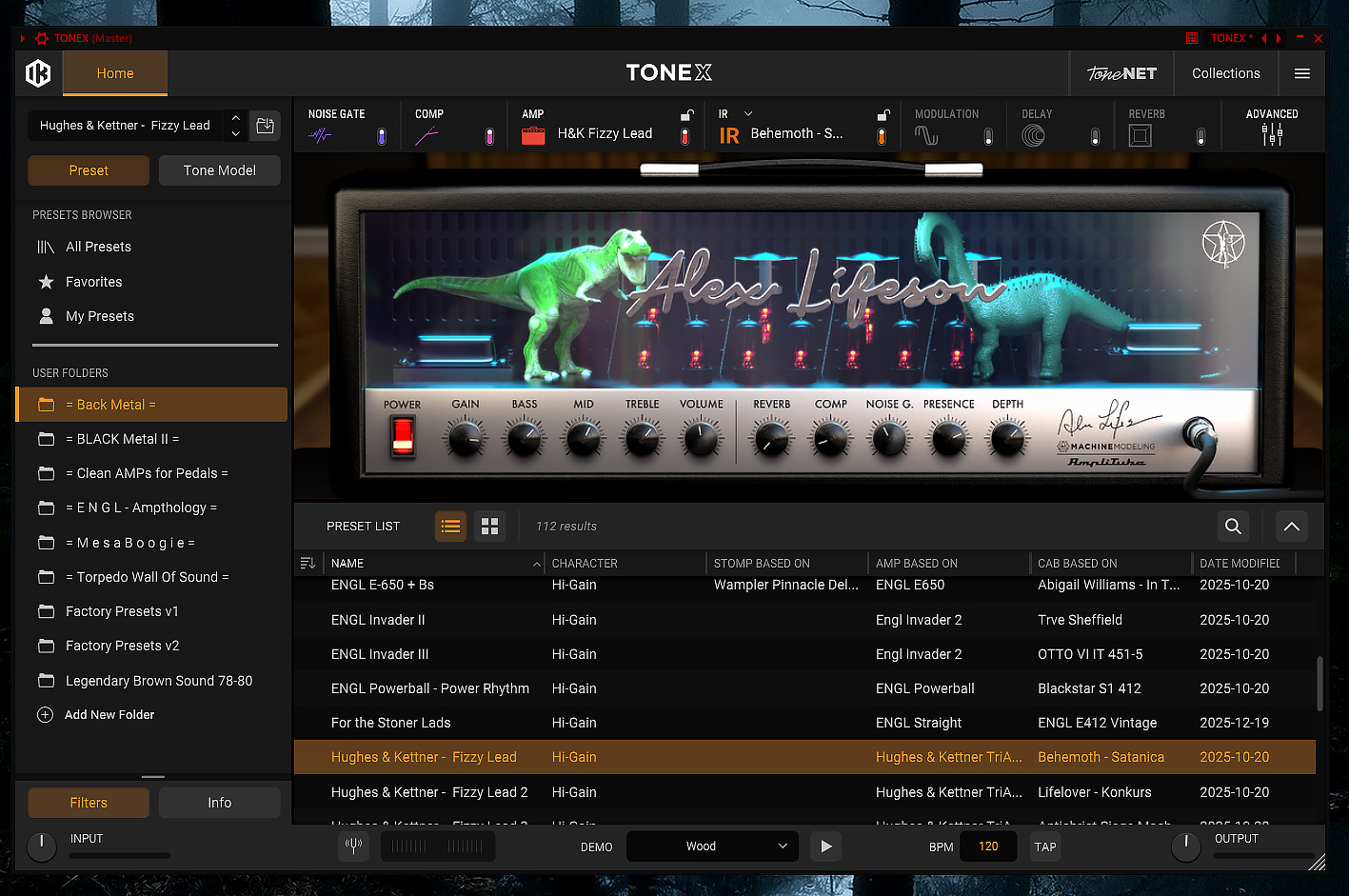Play the demo loop
1349x896 pixels.
825,846
